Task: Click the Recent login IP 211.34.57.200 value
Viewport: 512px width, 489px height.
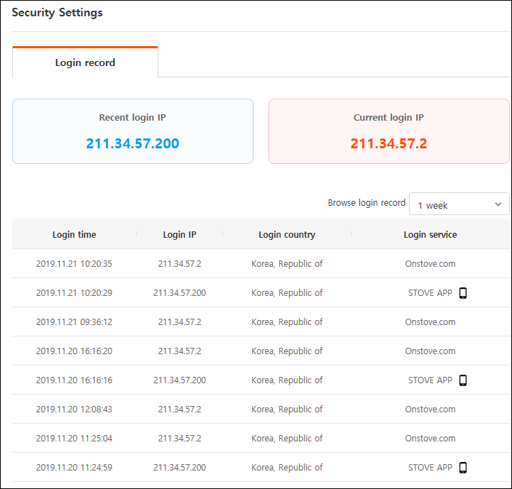Action: coord(133,143)
